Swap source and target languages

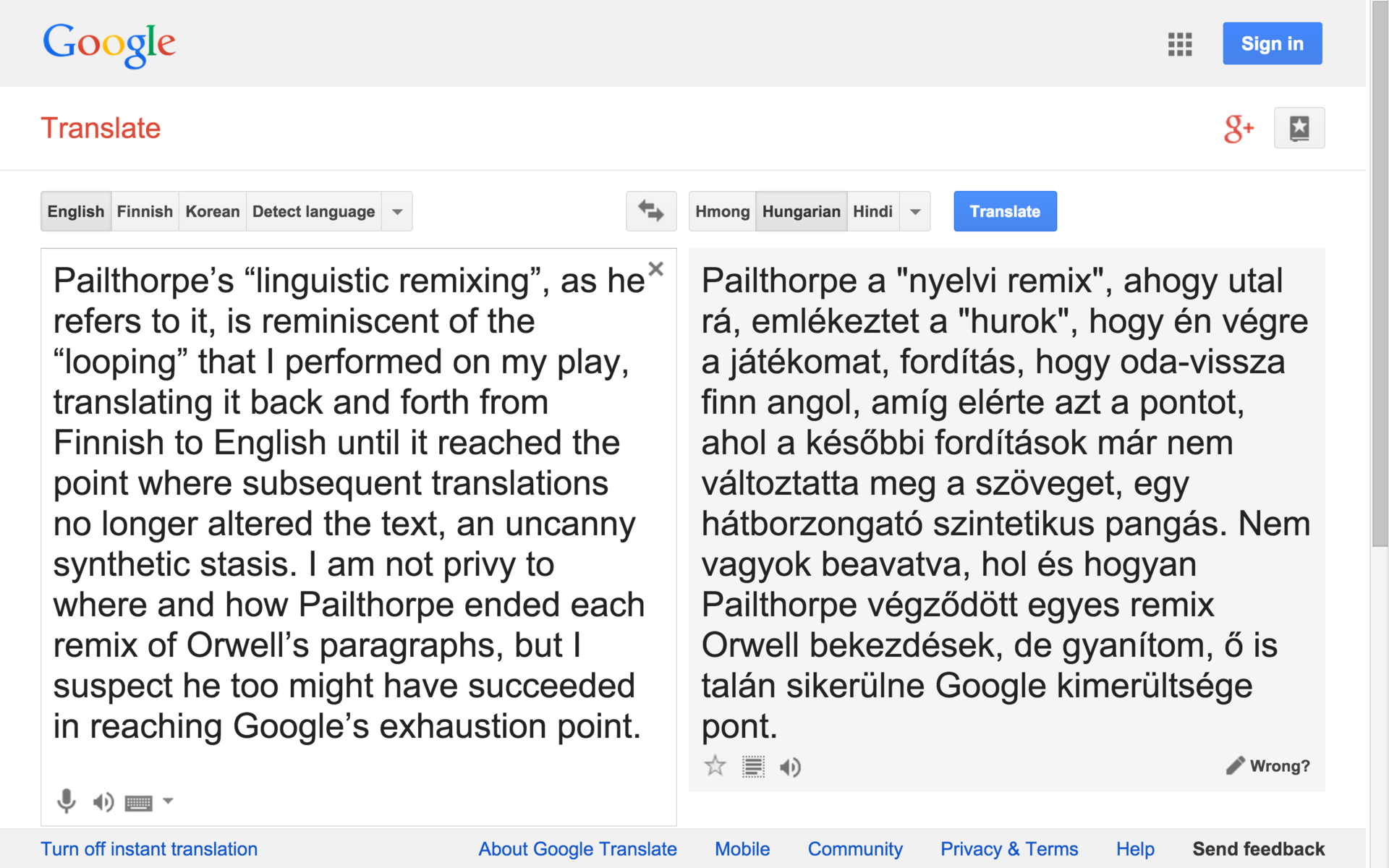650,211
